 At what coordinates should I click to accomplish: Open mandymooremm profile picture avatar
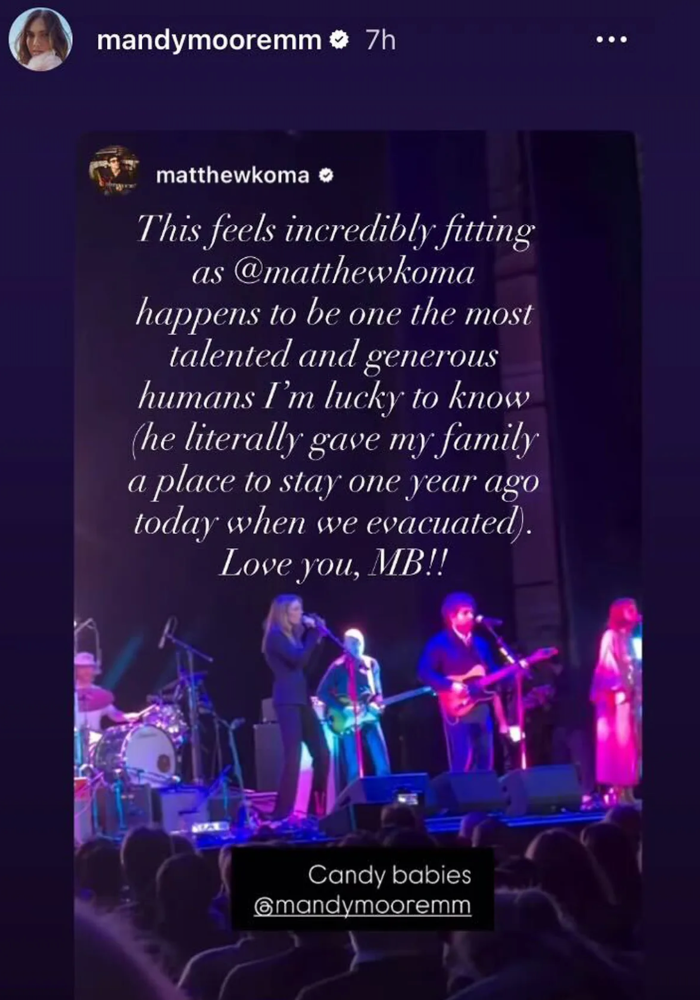pyautogui.click(x=40, y=40)
